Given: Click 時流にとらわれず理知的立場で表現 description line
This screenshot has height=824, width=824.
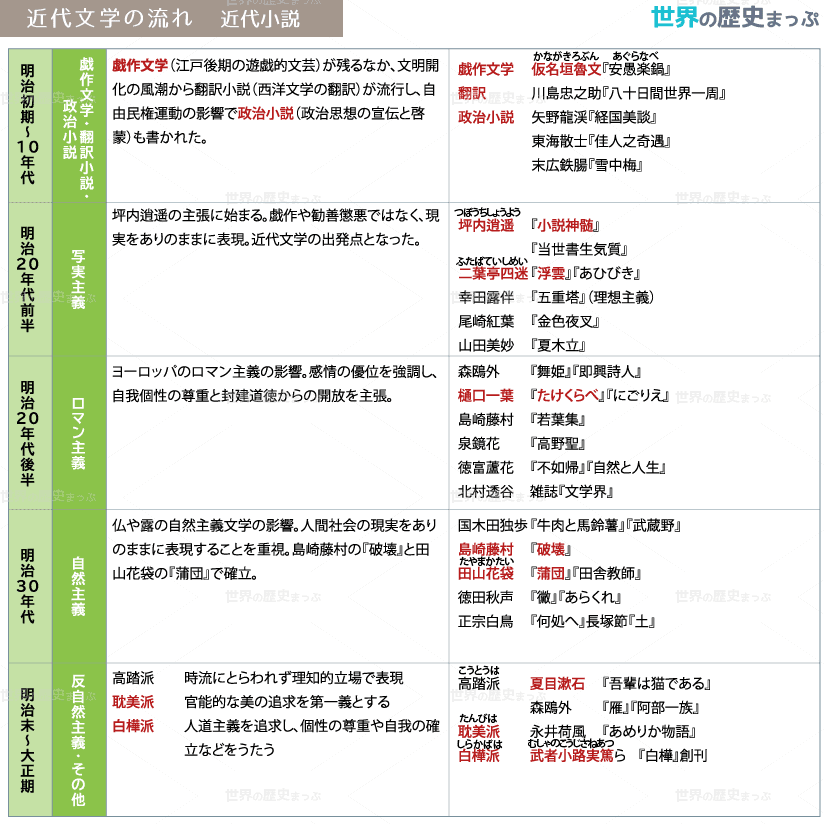Looking at the screenshot, I should [x=294, y=678].
